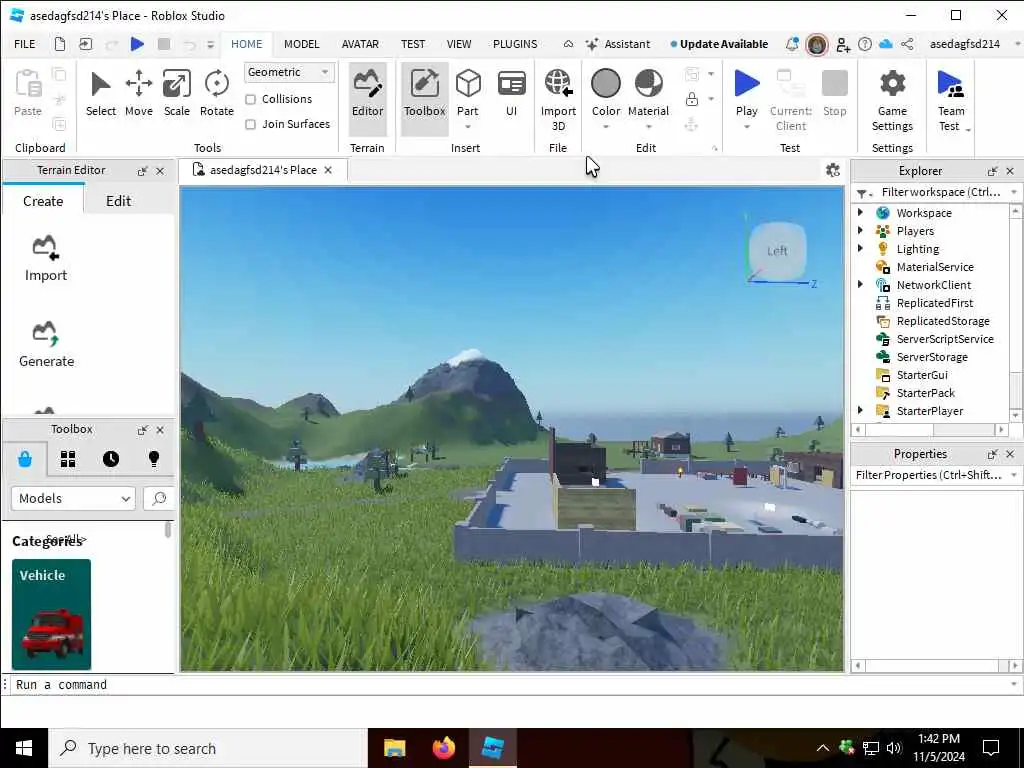
Task: Click the Color circle button
Action: pyautogui.click(x=605, y=83)
